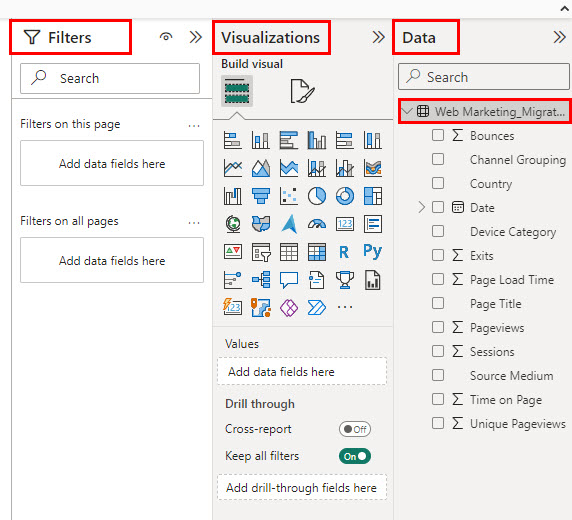The image size is (572, 520).
Task: Collapse the Web Marketing_Migrat... table
Action: [407, 111]
